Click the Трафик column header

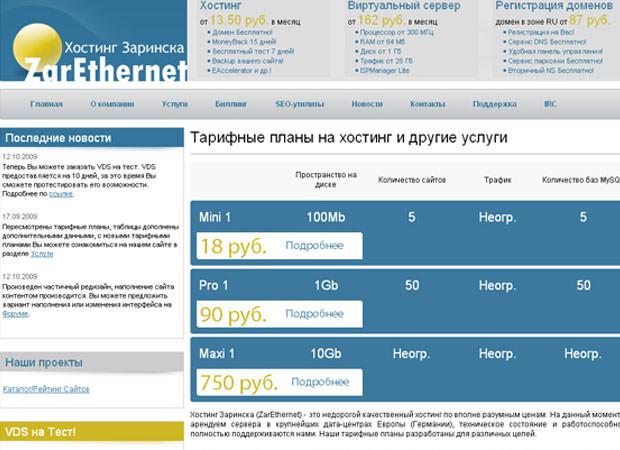click(x=497, y=180)
